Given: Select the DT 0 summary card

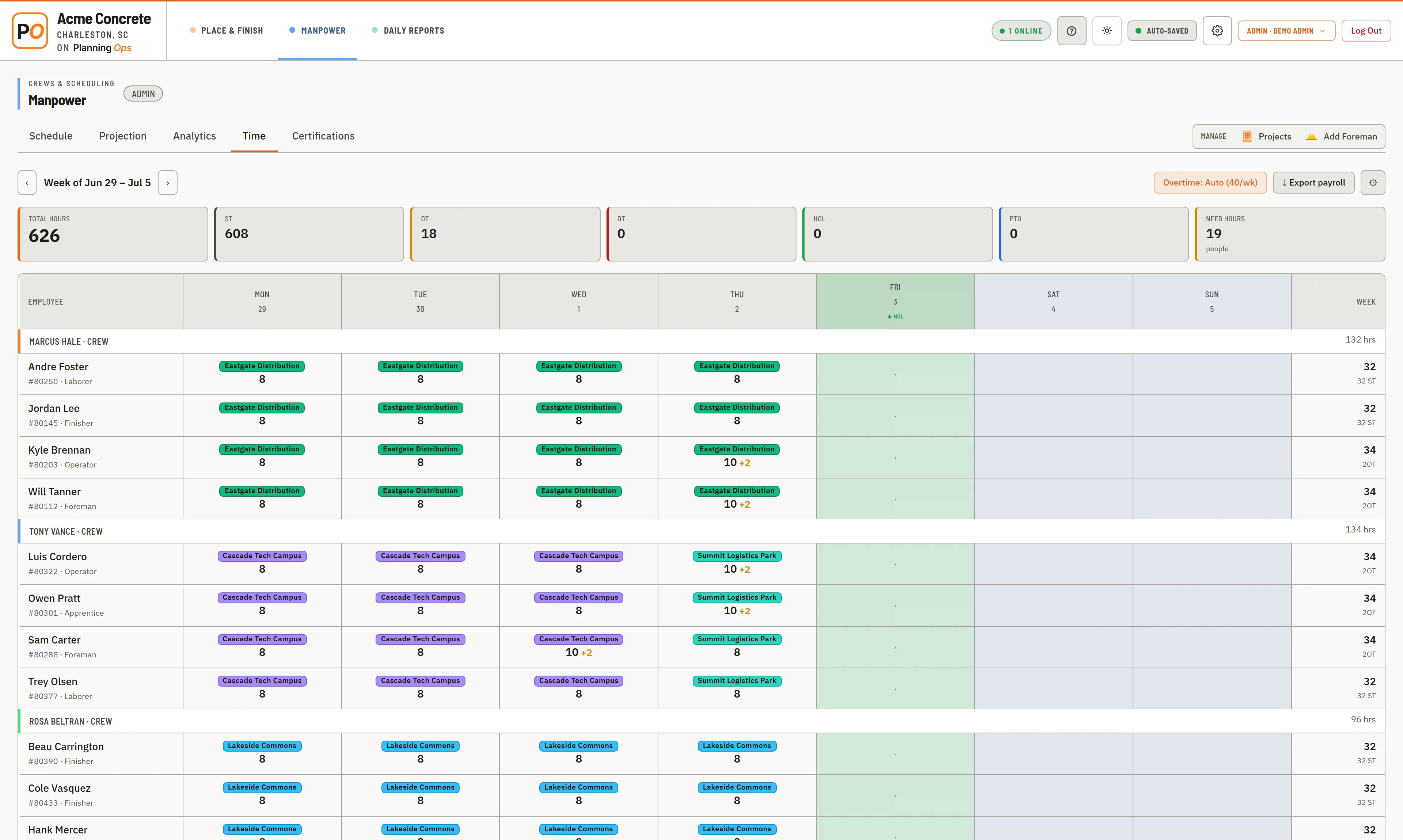Looking at the screenshot, I should (701, 234).
